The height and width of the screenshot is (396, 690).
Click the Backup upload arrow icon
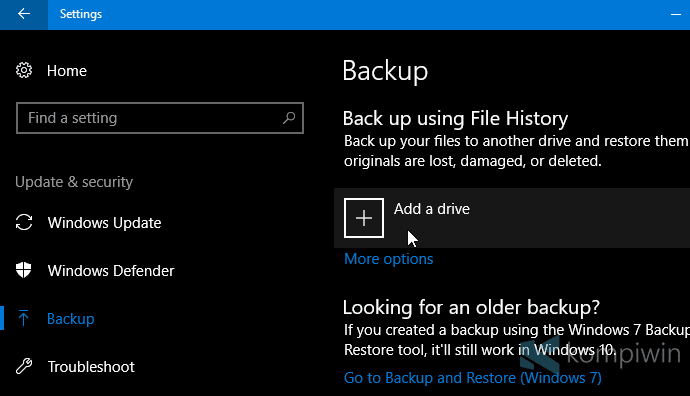pyautogui.click(x=24, y=318)
